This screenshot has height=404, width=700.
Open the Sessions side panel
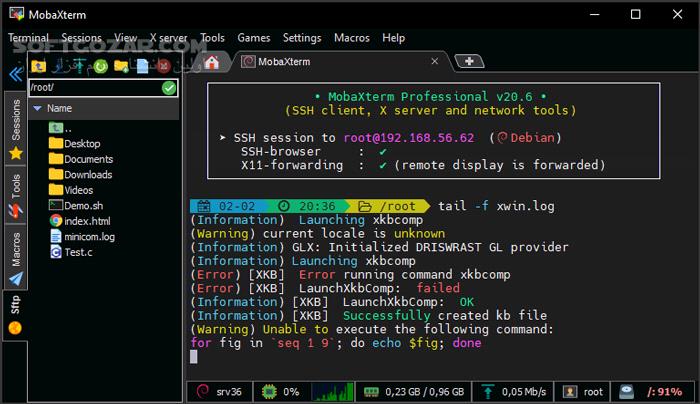[16, 129]
